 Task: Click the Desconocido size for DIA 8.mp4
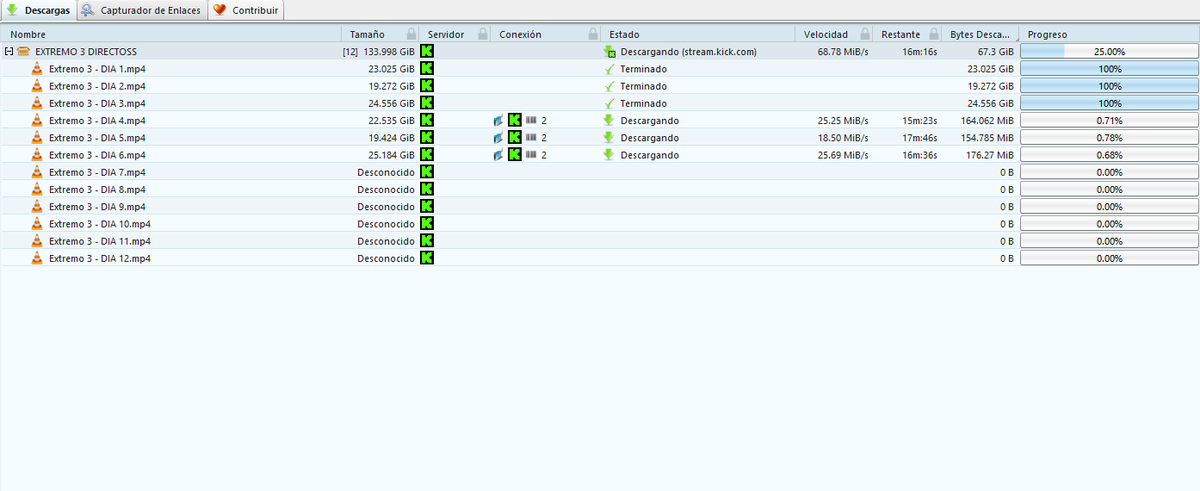click(386, 189)
